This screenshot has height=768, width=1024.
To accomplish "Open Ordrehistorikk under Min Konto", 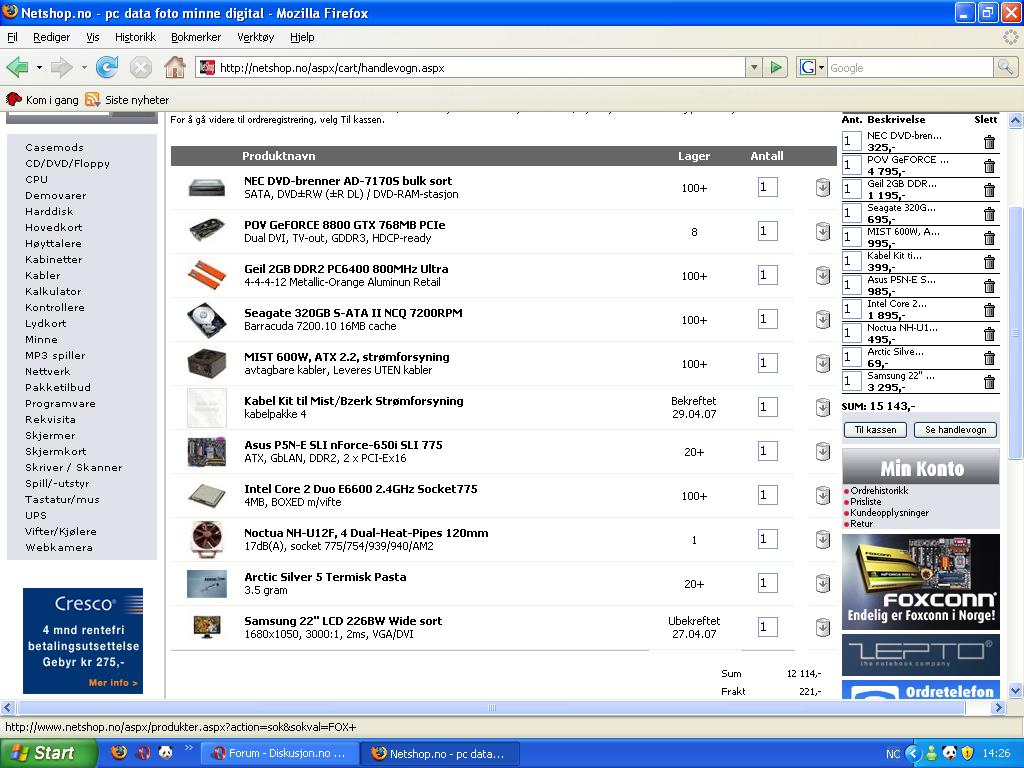I will click(879, 490).
